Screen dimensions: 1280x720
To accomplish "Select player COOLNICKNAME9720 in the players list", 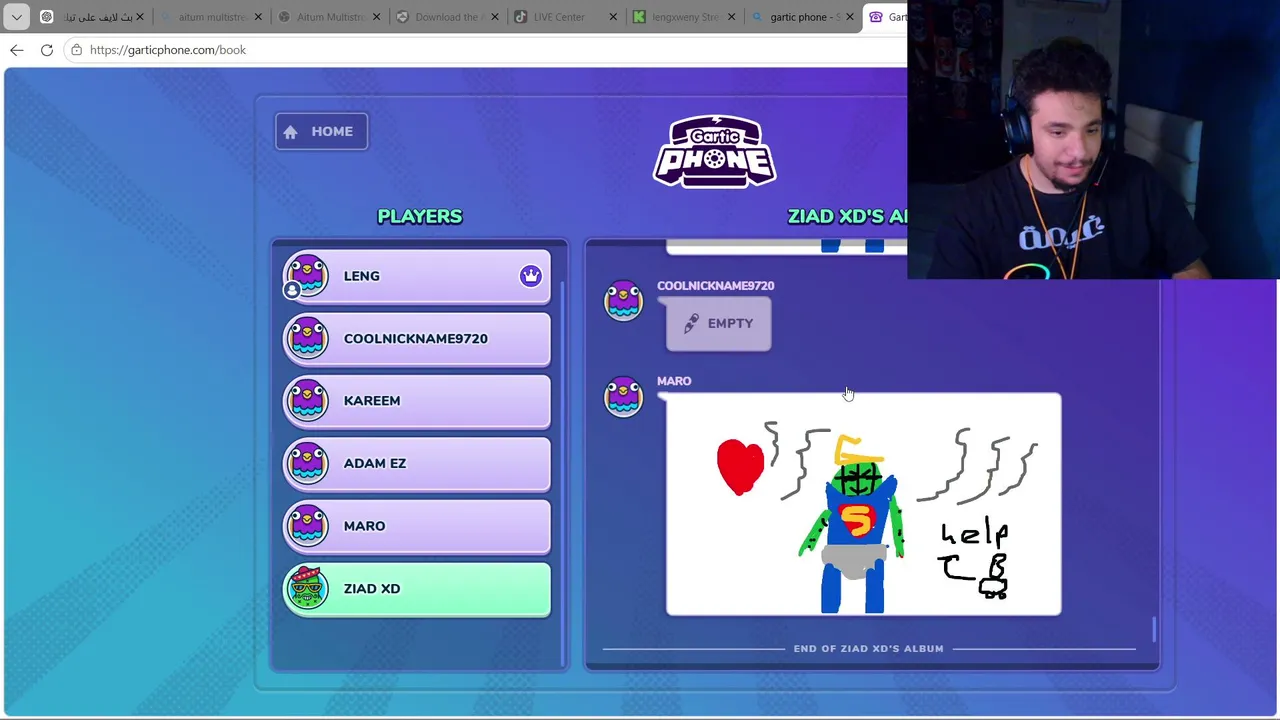I will coord(416,338).
